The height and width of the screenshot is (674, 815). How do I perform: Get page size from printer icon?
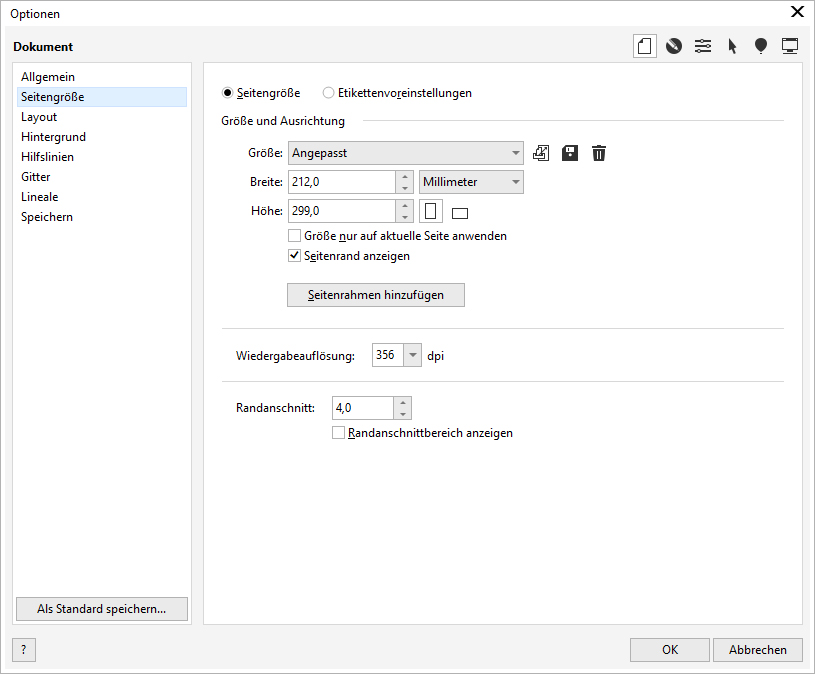541,153
